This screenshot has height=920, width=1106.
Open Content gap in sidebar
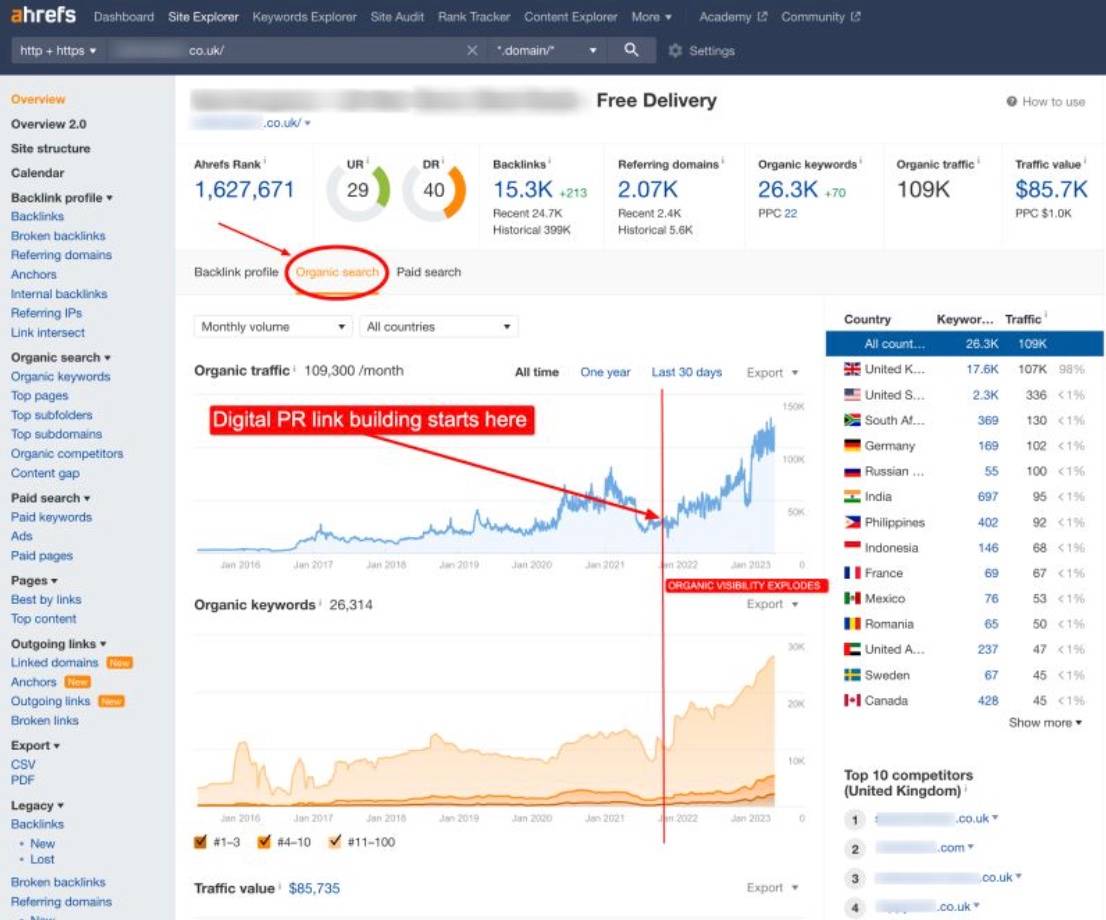pyautogui.click(x=45, y=473)
